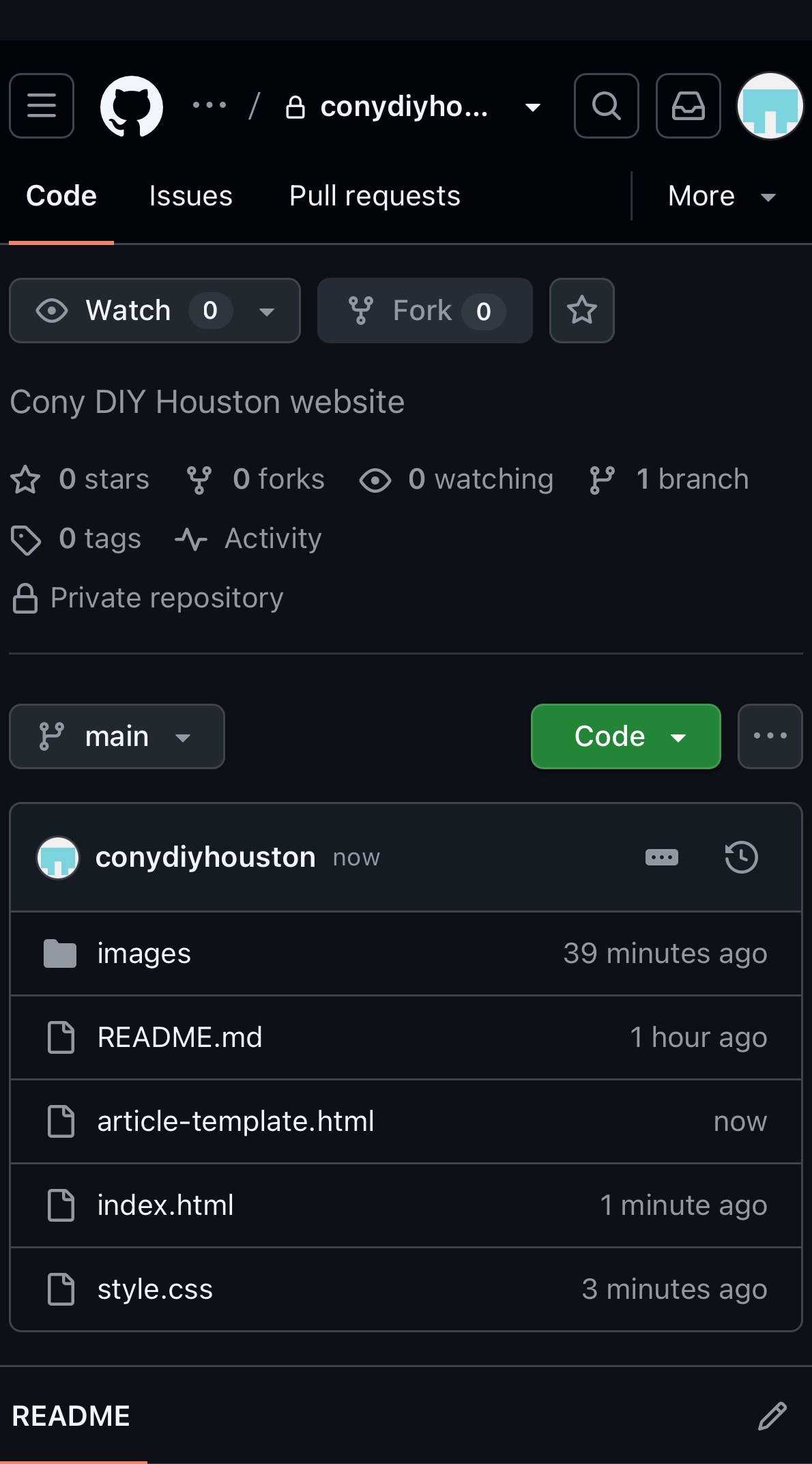Open the user avatar menu in header

point(770,106)
